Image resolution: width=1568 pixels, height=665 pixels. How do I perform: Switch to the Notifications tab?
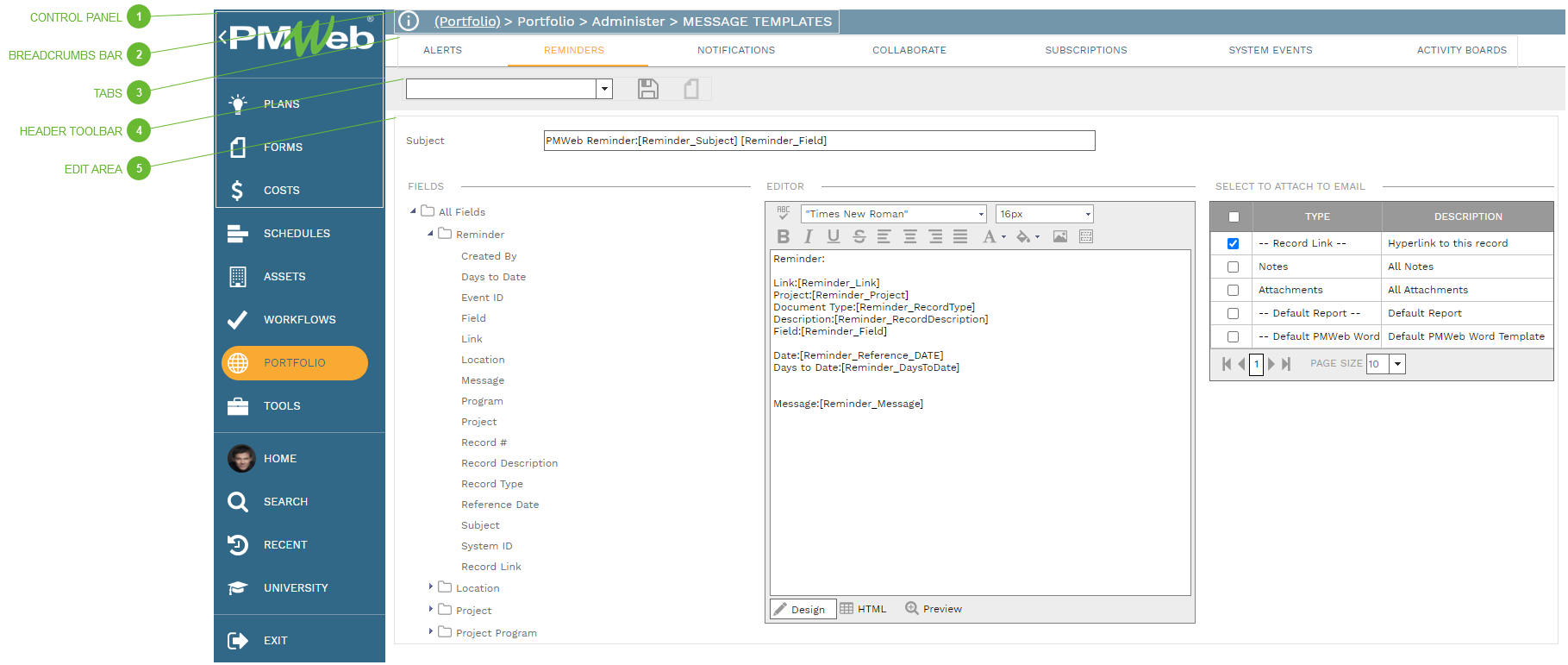(735, 50)
